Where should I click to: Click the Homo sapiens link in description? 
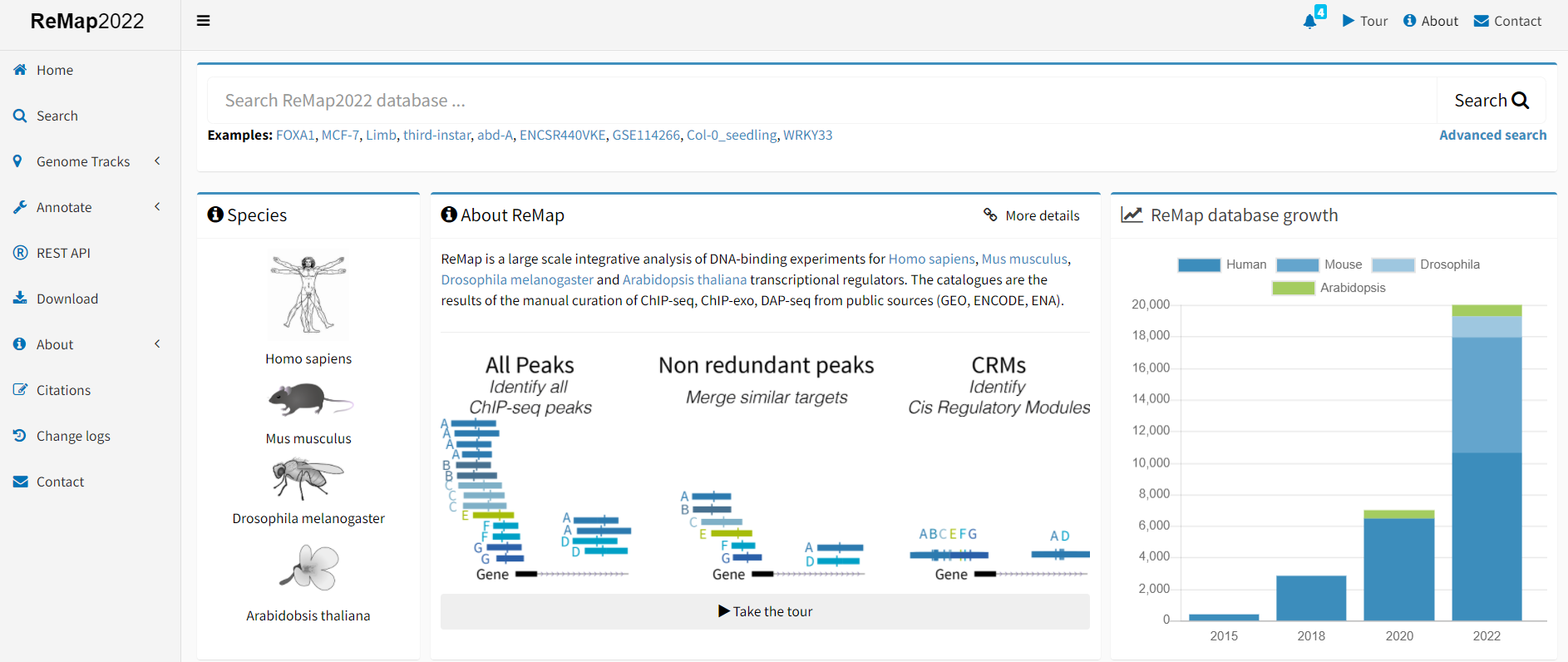tap(931, 259)
